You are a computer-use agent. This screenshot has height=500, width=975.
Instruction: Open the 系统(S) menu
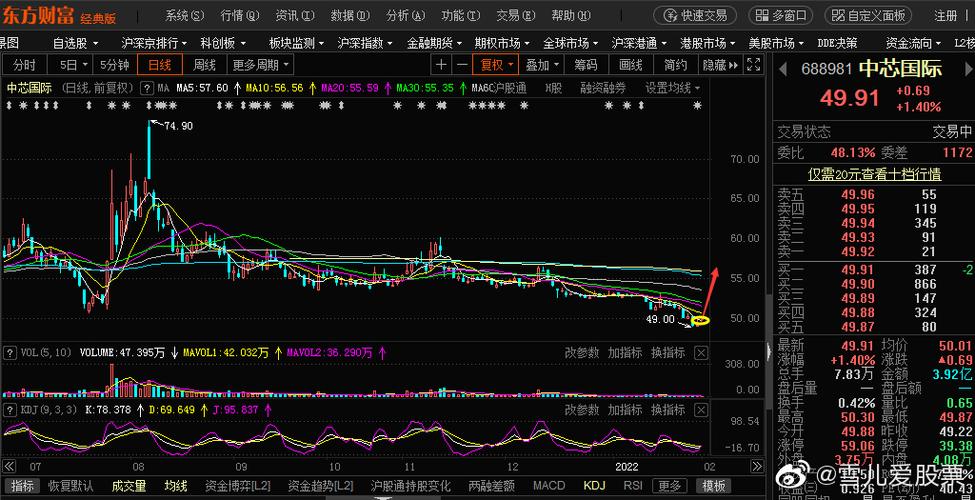[x=185, y=15]
